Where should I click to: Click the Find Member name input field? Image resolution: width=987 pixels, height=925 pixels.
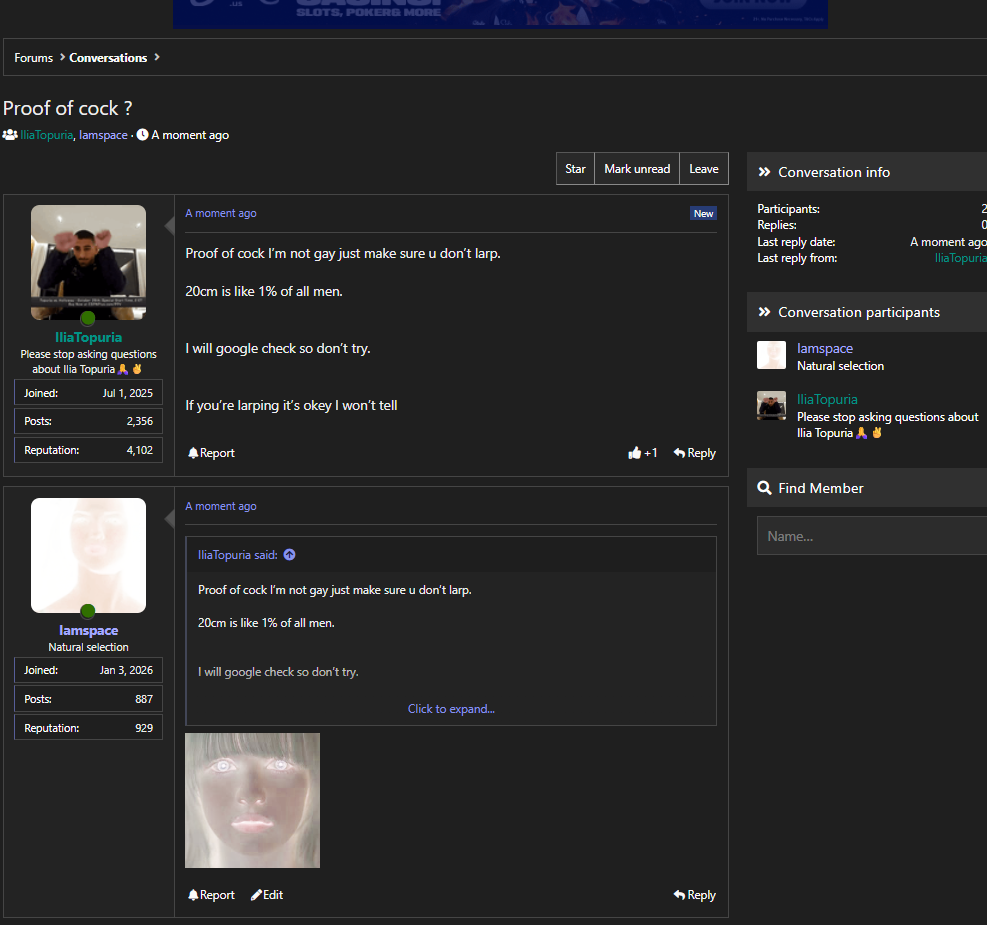872,536
